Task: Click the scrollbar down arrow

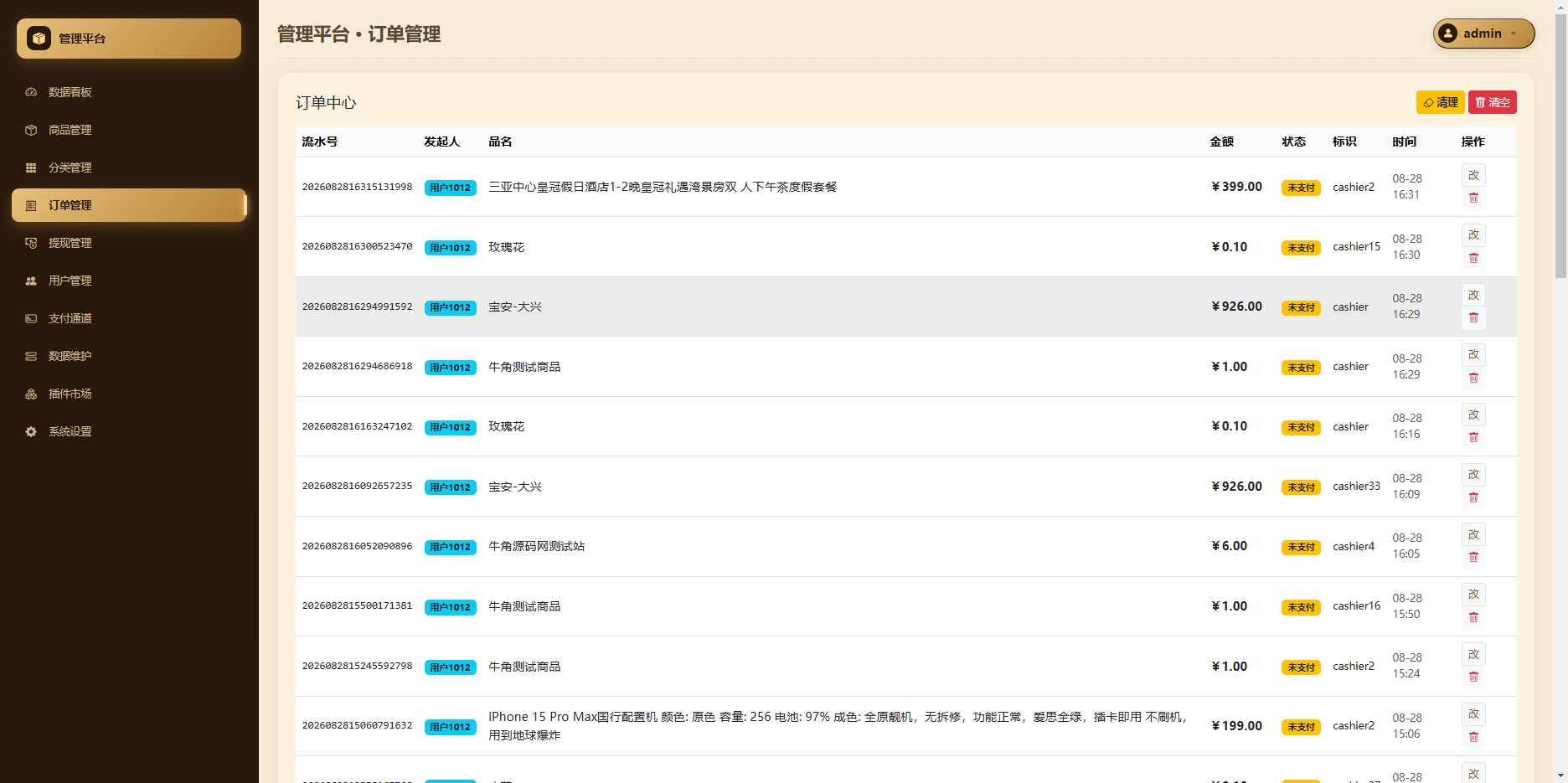Action: click(x=1560, y=775)
